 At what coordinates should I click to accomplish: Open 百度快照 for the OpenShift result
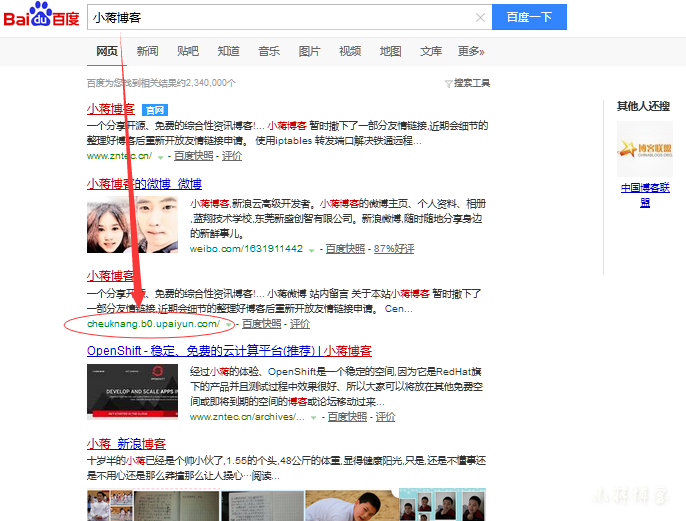point(347,417)
